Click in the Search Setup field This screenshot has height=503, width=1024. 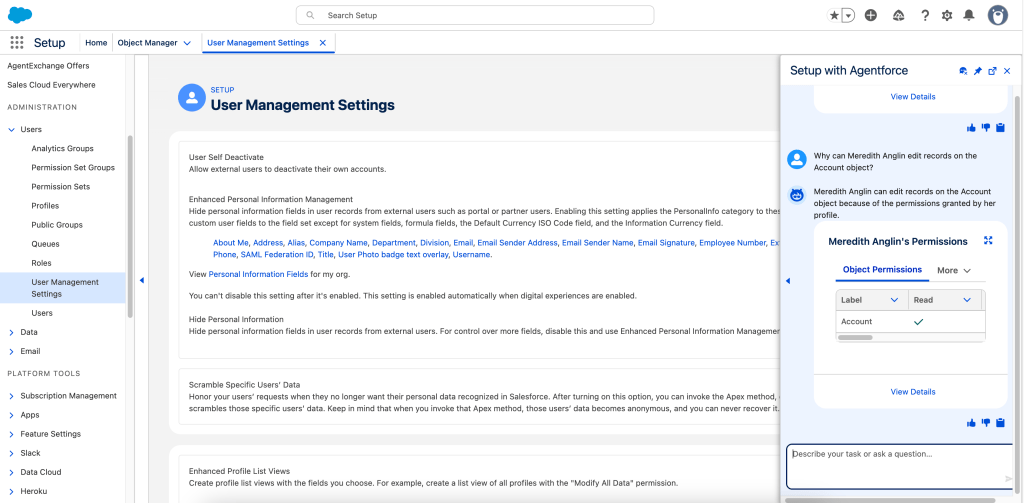(475, 15)
